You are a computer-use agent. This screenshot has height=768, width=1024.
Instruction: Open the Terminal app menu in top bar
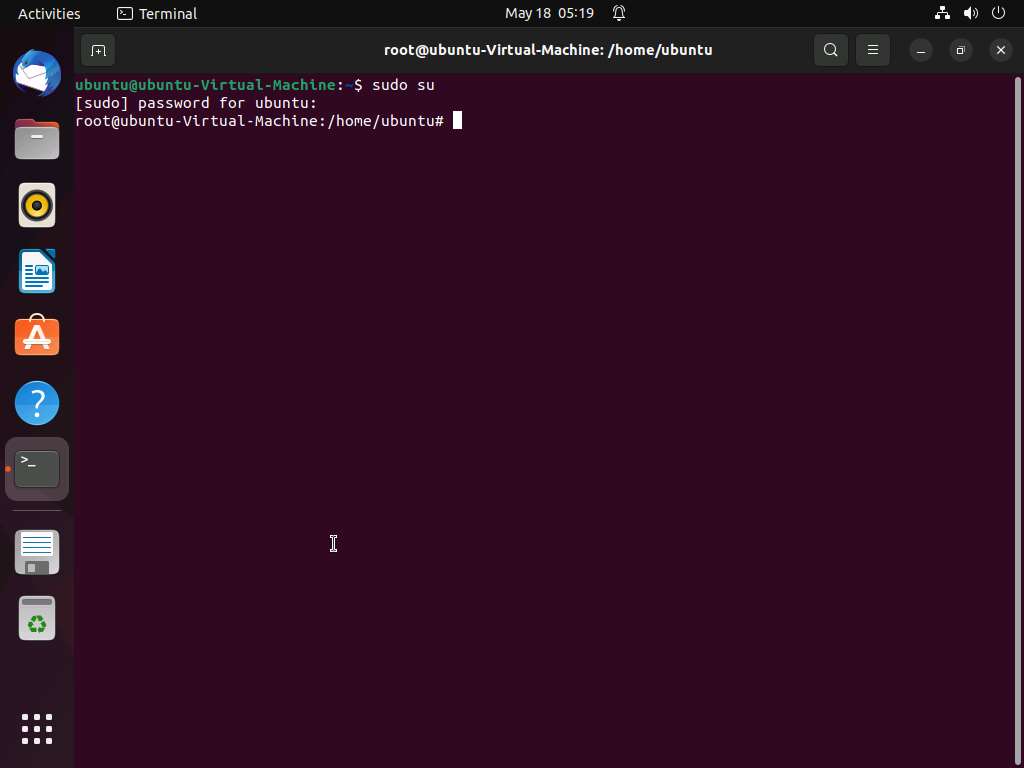157,13
